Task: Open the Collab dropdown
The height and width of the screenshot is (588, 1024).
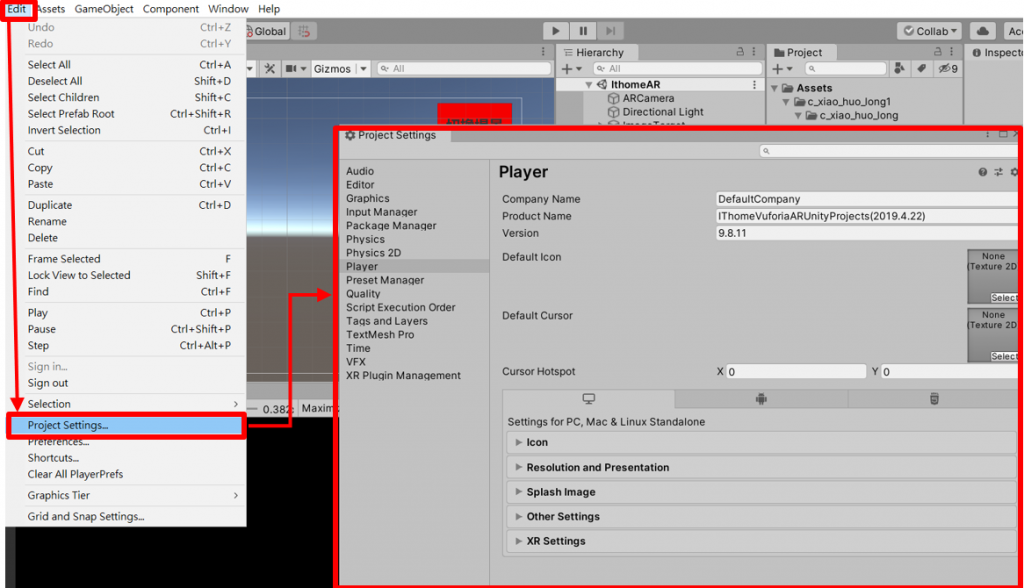Action: pos(930,31)
